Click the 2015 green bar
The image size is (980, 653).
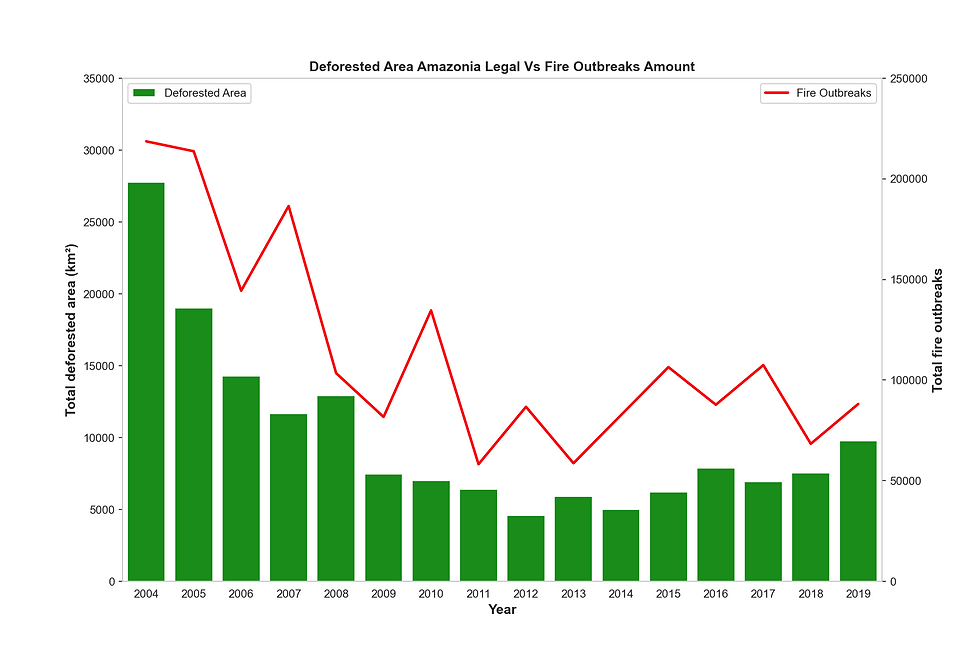point(669,537)
